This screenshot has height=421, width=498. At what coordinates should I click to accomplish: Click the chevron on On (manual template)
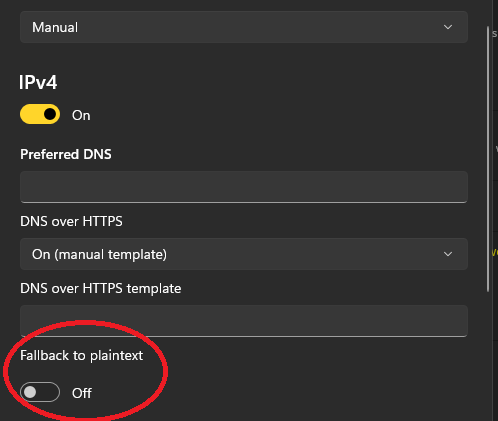pyautogui.click(x=448, y=254)
